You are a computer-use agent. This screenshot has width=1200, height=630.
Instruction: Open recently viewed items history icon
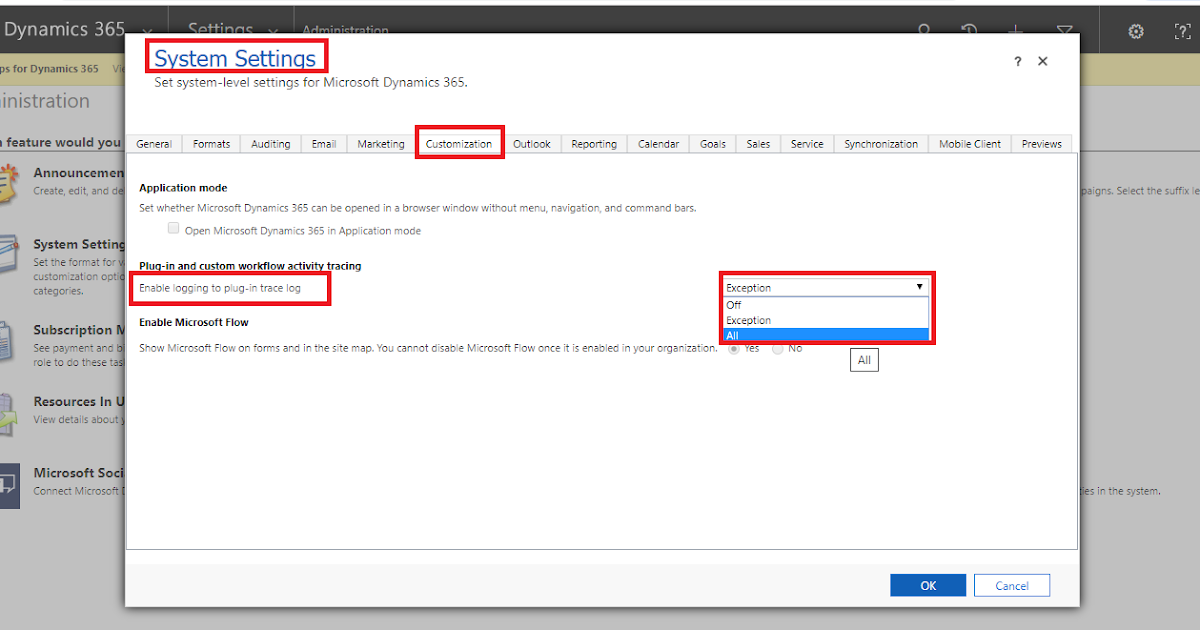pyautogui.click(x=968, y=30)
